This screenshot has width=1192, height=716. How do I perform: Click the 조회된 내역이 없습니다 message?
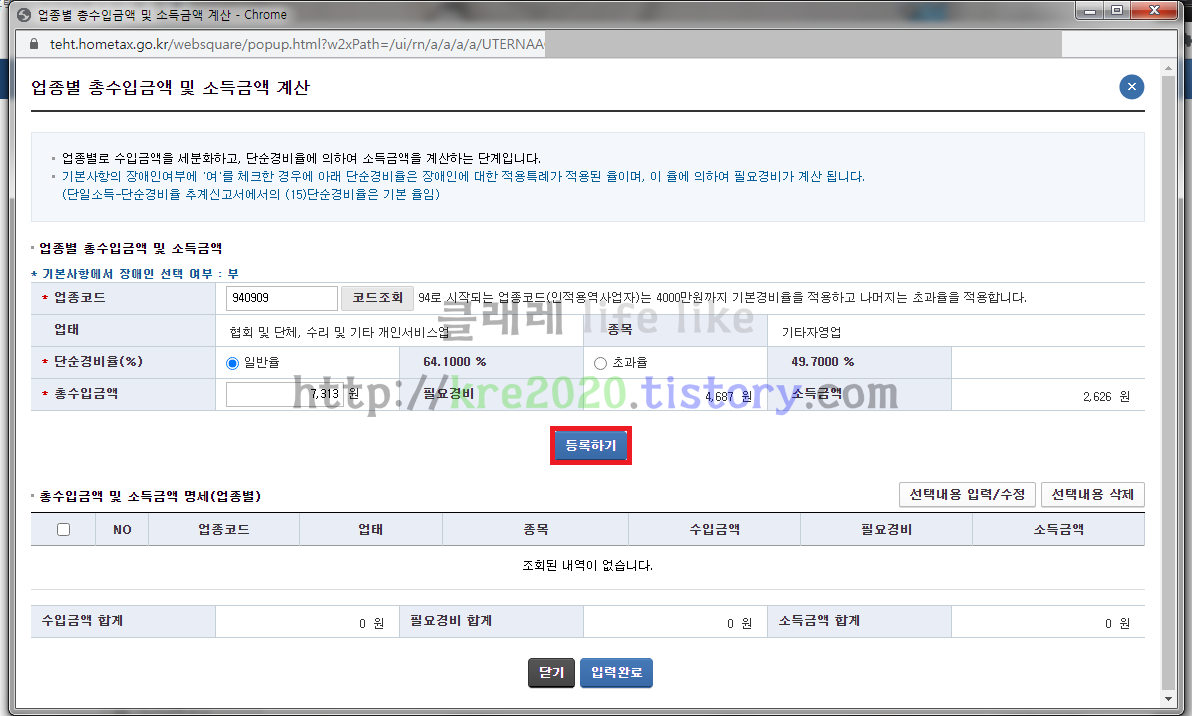(588, 566)
